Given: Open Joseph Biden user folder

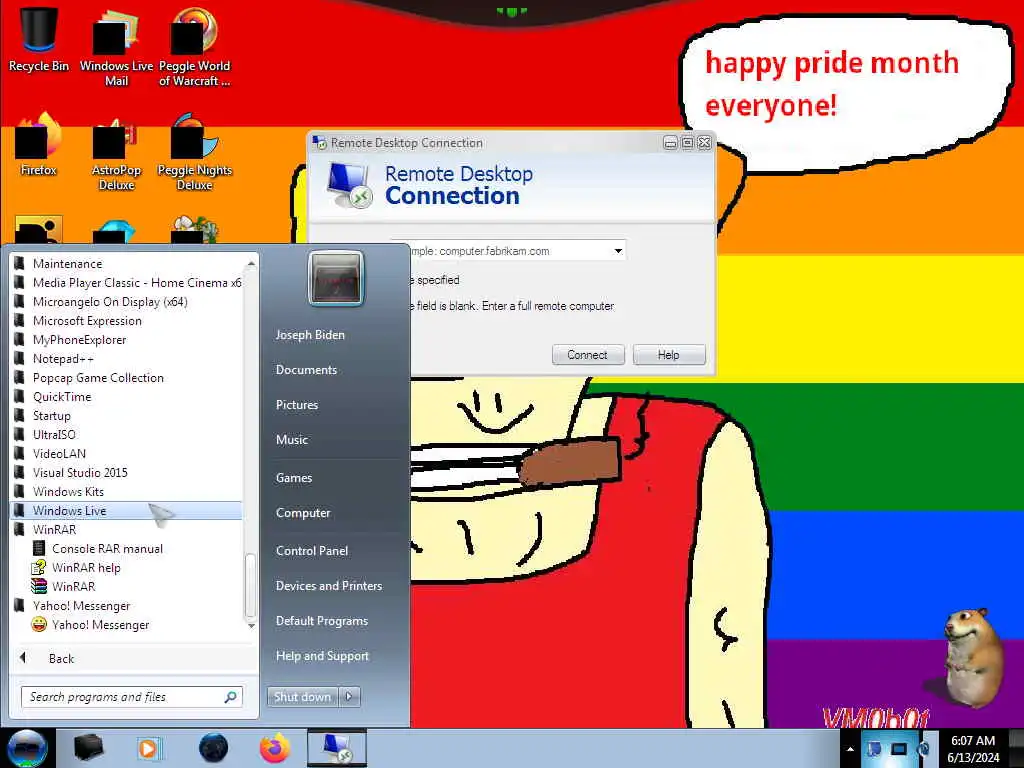Looking at the screenshot, I should [x=310, y=335].
